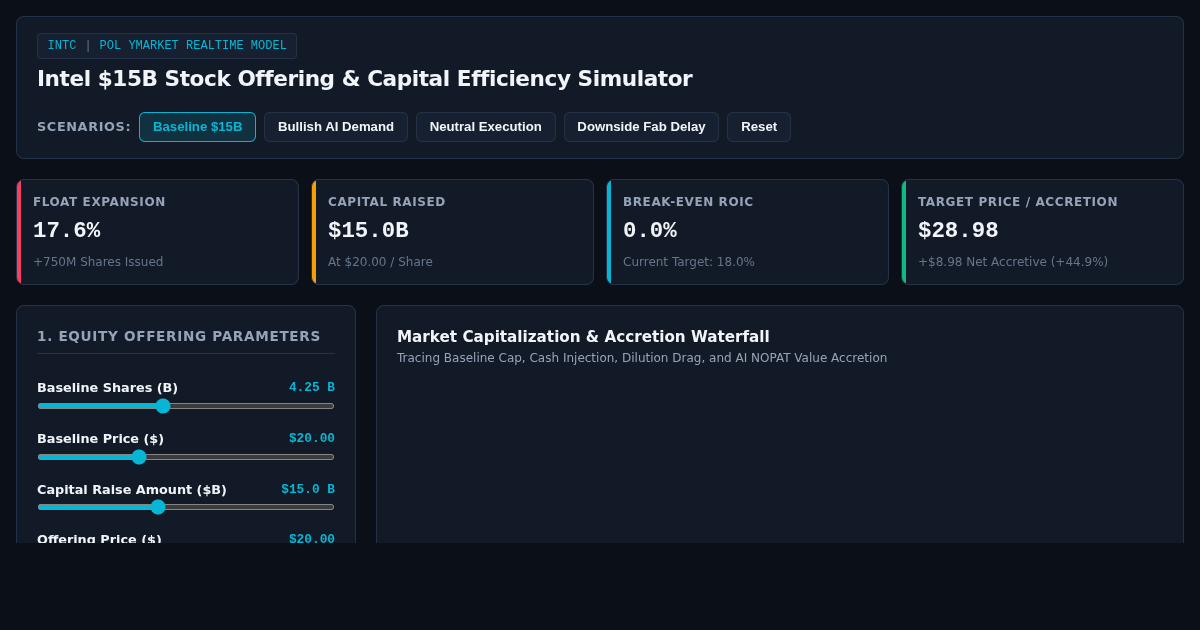The image size is (1200, 630).
Task: Open the Capital Raised $15.0B card
Action: point(452,232)
